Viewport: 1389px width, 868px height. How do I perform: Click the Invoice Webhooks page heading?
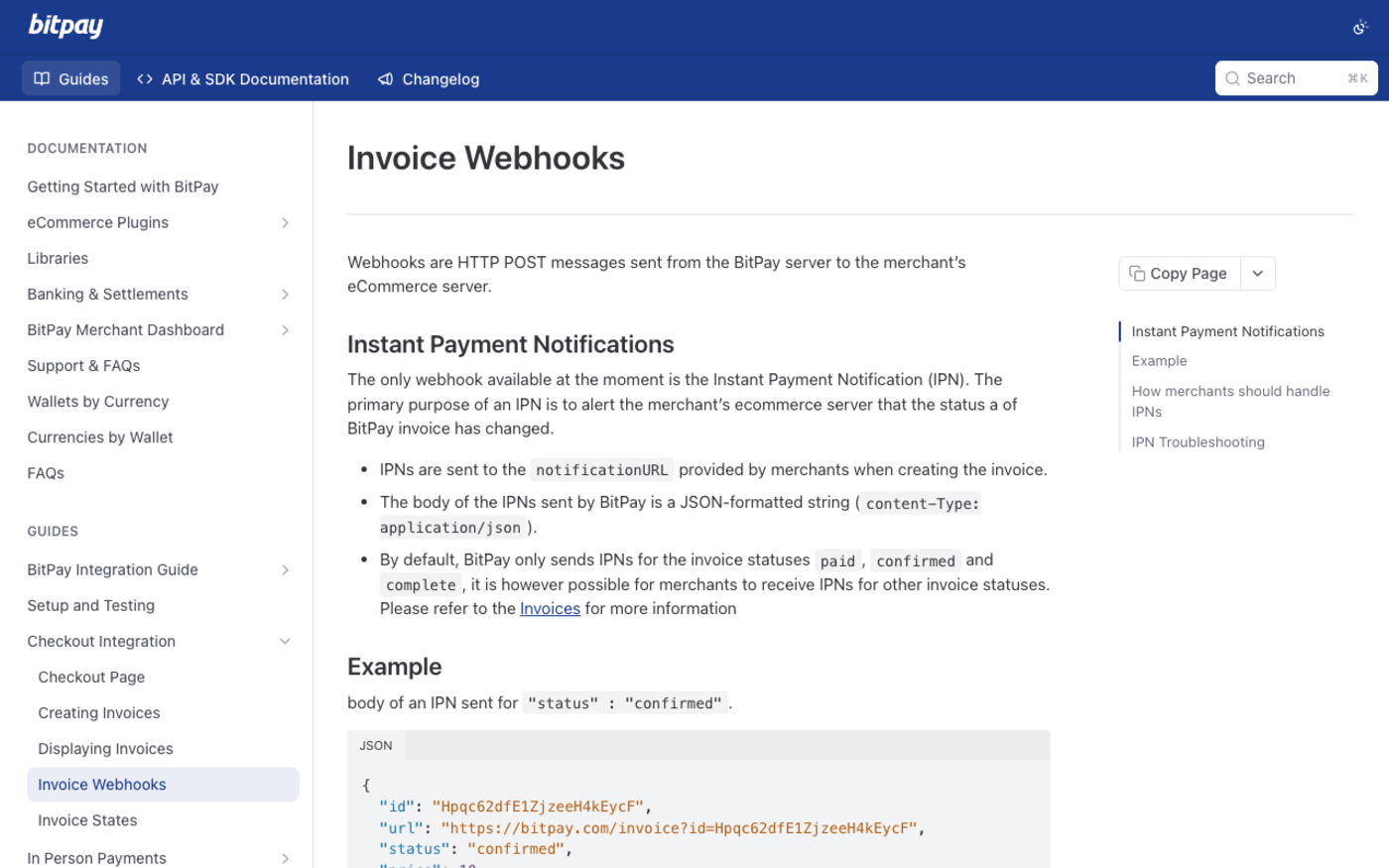(x=486, y=158)
